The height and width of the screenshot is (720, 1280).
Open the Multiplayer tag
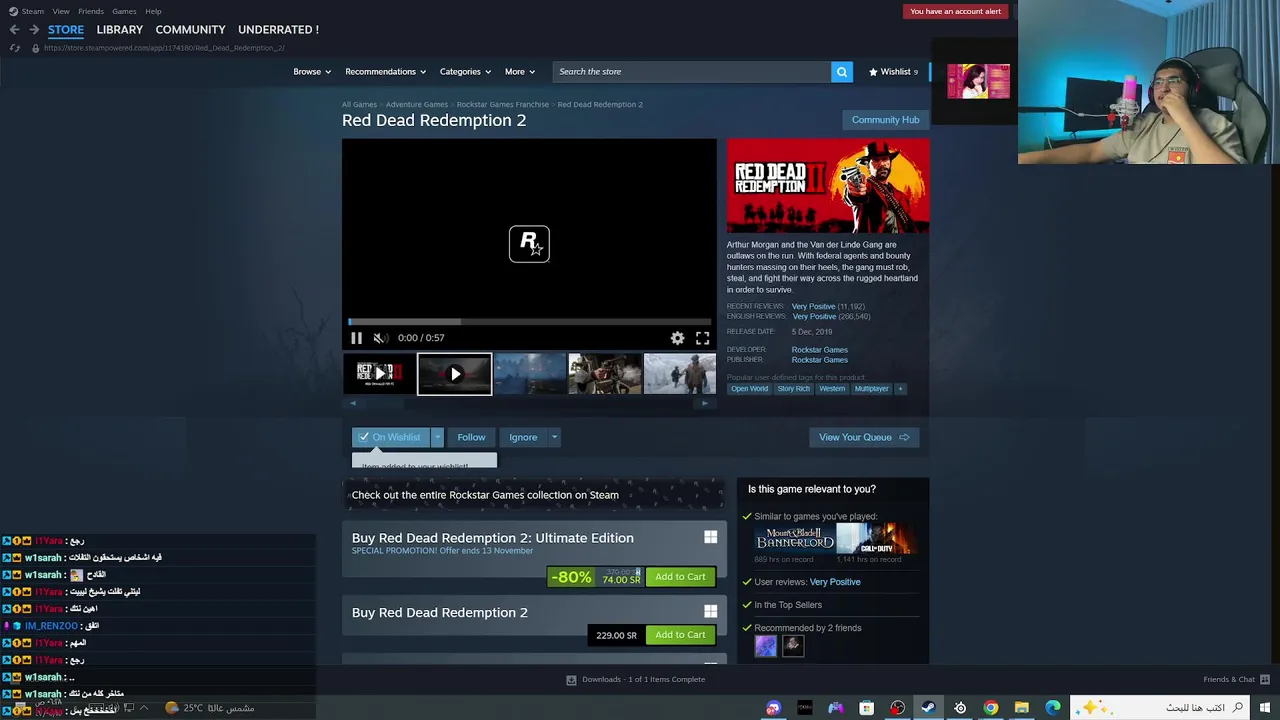(x=871, y=389)
